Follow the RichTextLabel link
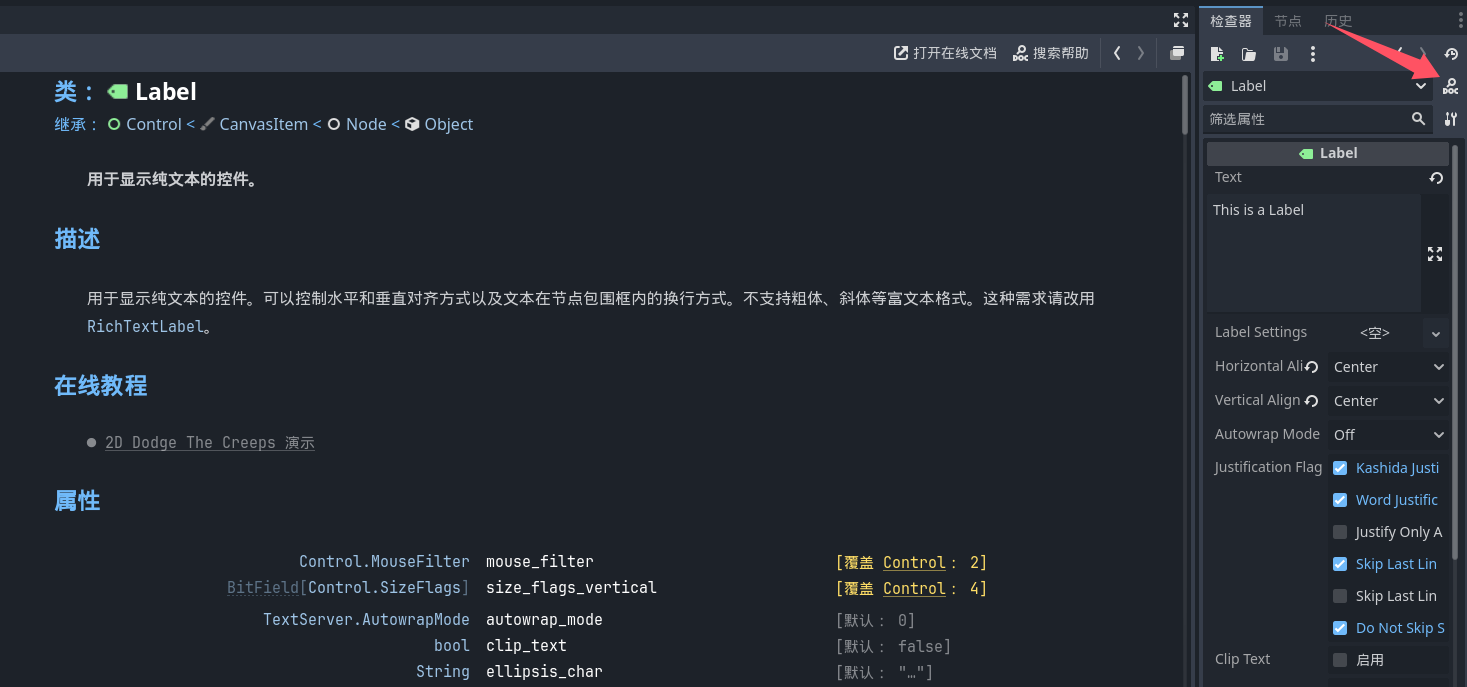 pos(145,326)
